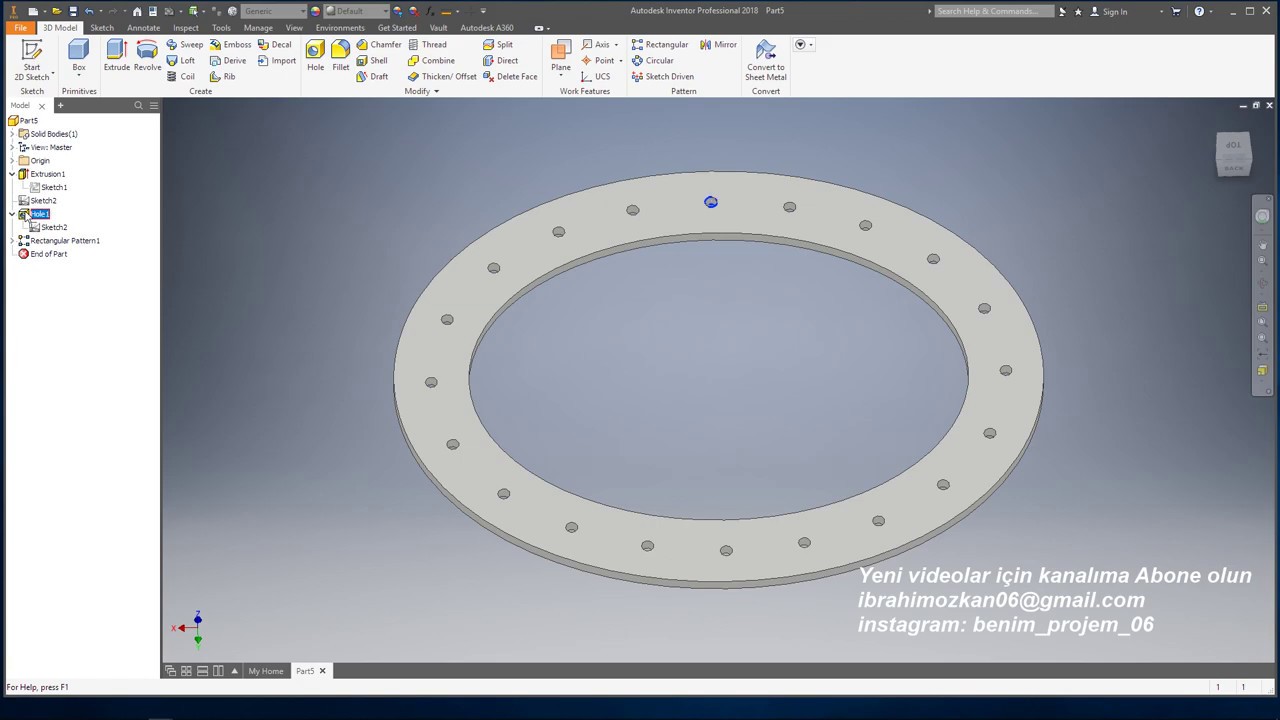Choose Circular pattern tool
Viewport: 1280px width, 720px height.
[x=653, y=61]
